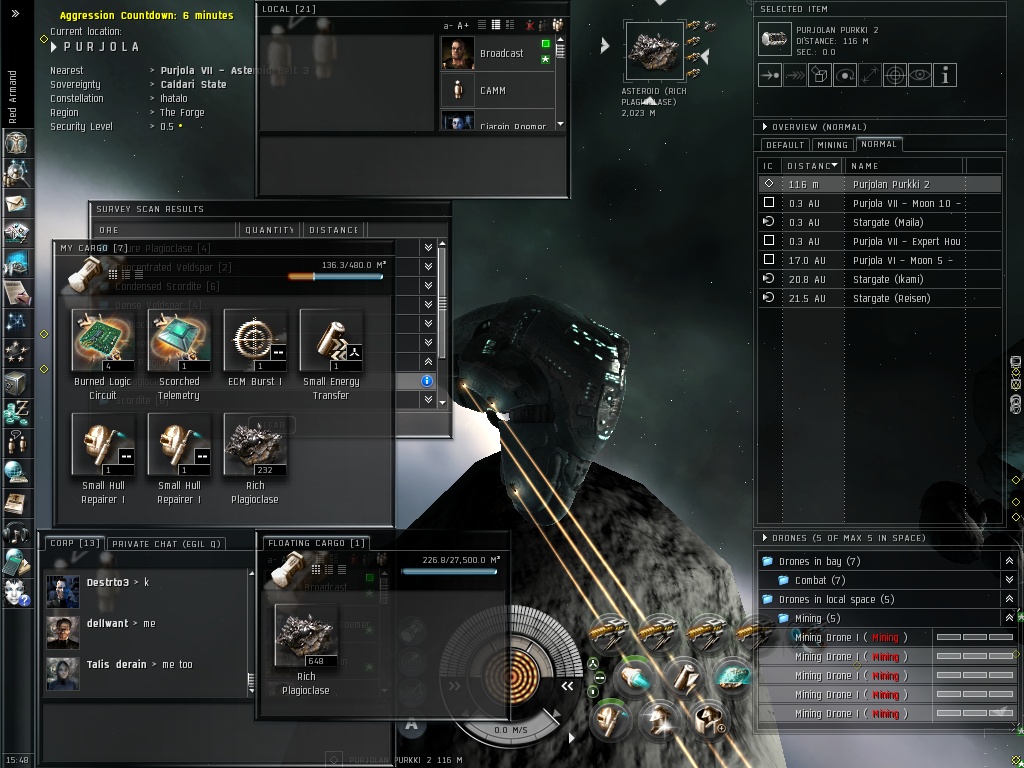Activate the repairer module with green arc
The image size is (1024, 768).
point(609,721)
